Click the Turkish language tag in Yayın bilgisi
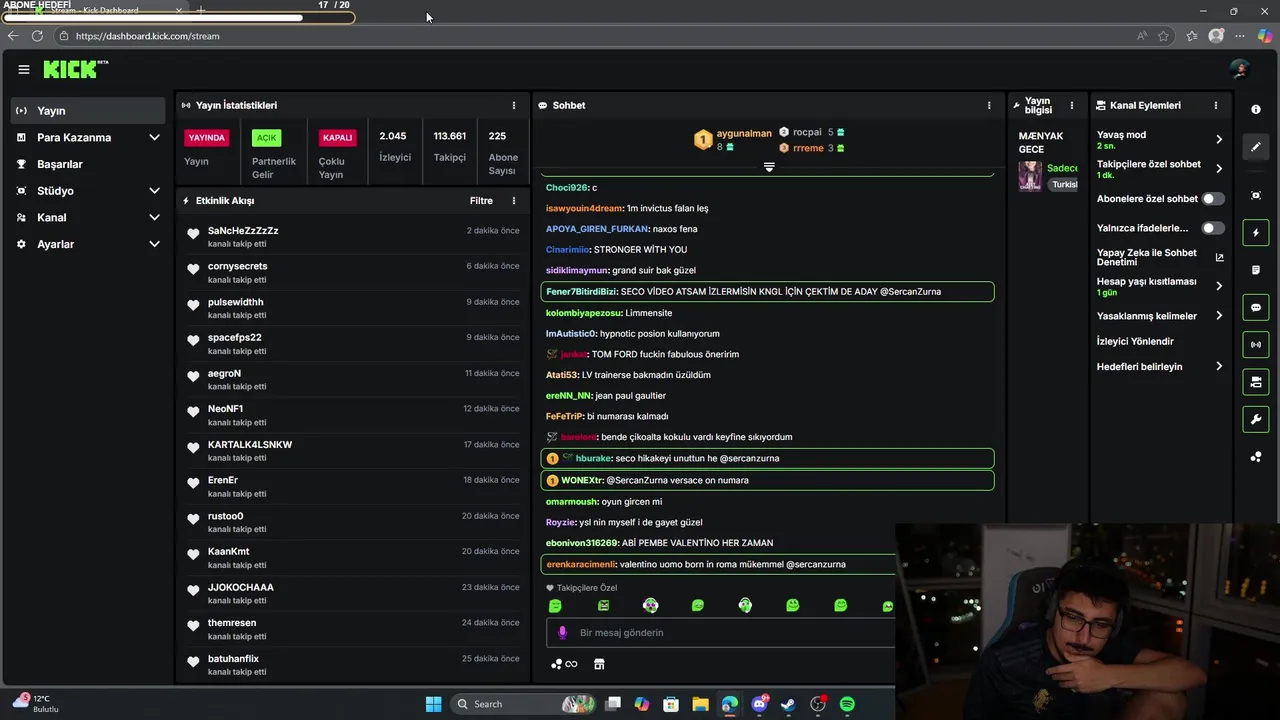This screenshot has height=720, width=1280. 1063,184
